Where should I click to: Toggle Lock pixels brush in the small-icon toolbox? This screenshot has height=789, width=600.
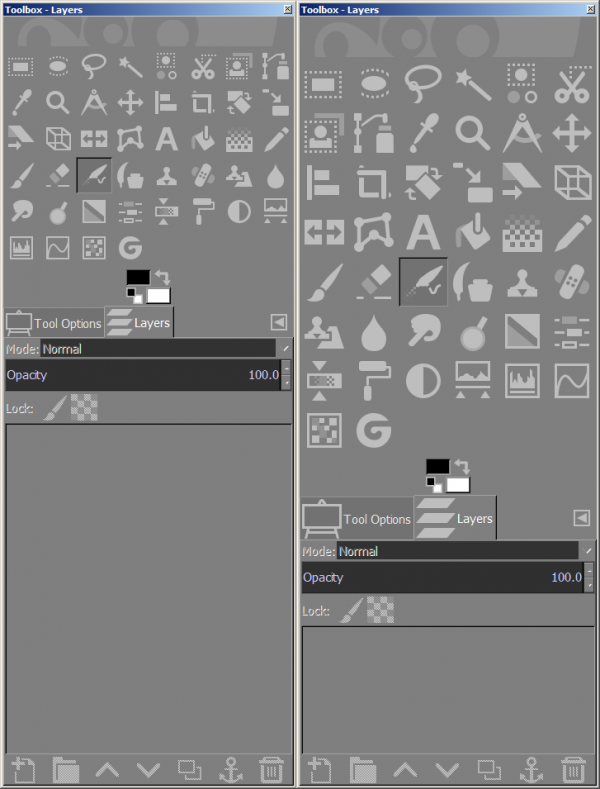pos(55,408)
